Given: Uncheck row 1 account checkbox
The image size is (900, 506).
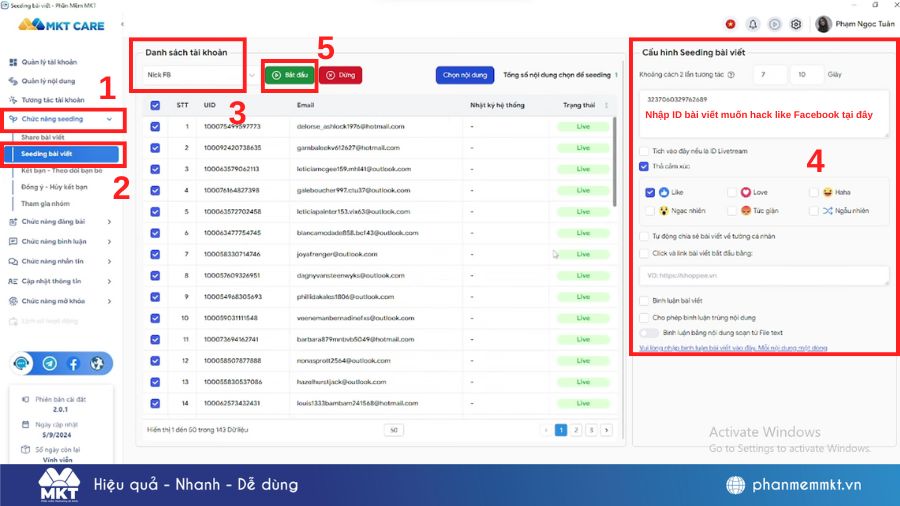Looking at the screenshot, I should (155, 127).
